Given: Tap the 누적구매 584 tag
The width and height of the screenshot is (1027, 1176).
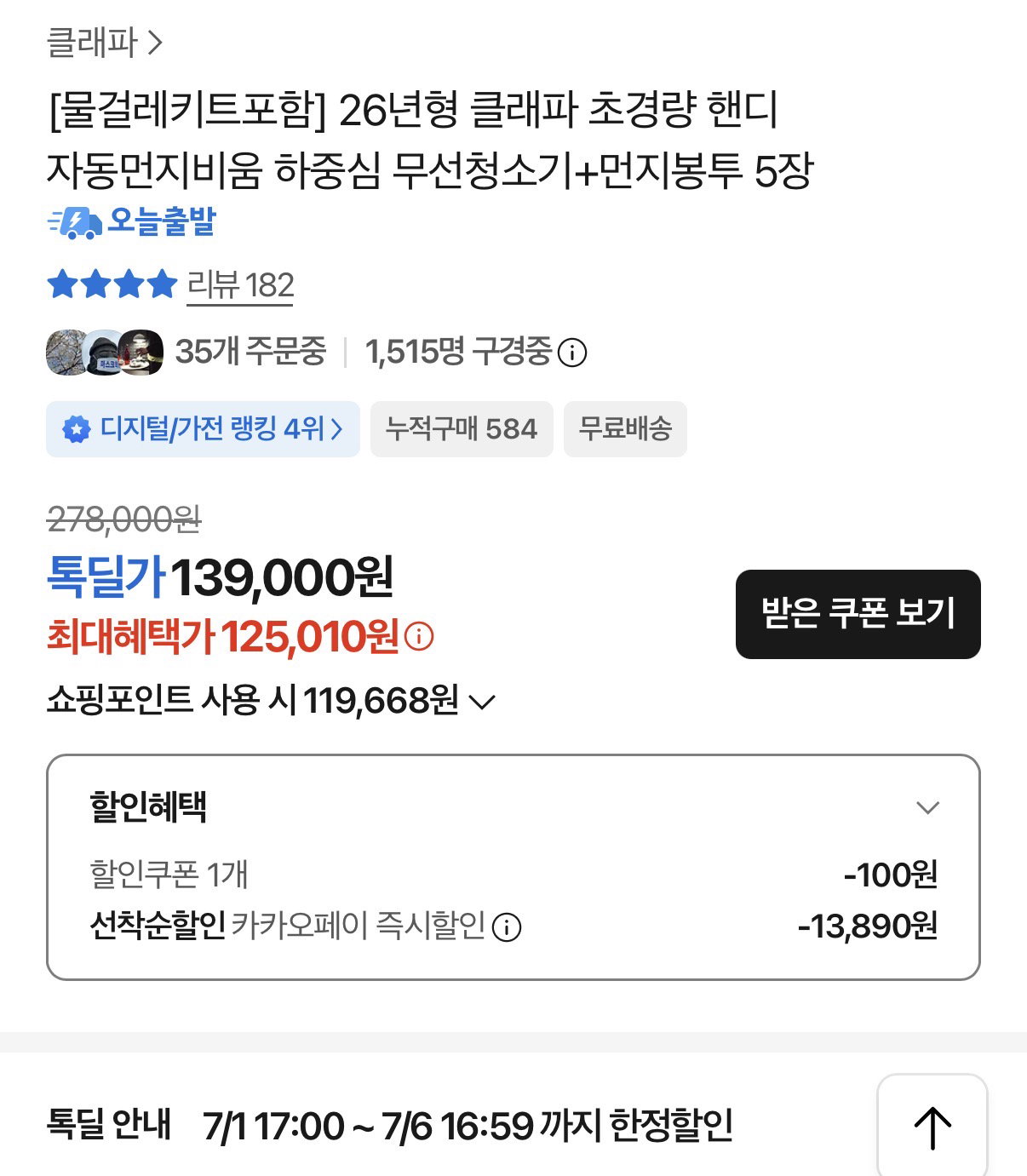Looking at the screenshot, I should coord(462,428).
